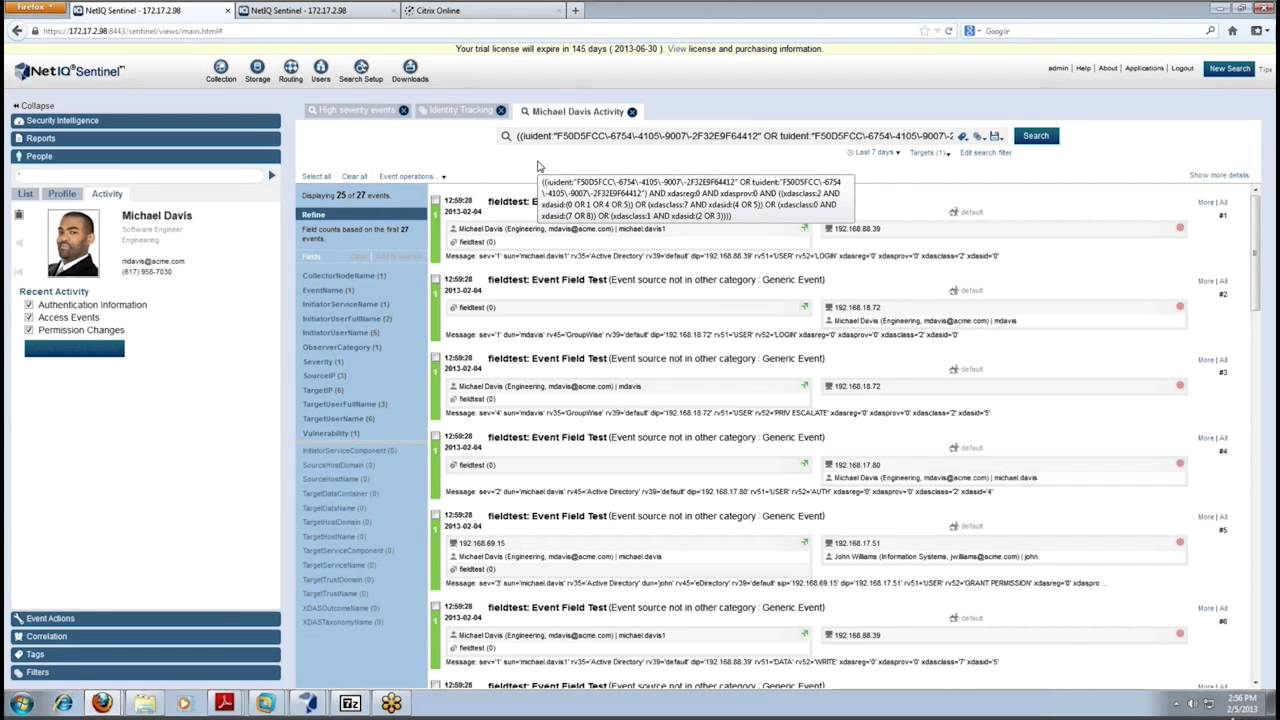Open Internet Explorer from the taskbar
The height and width of the screenshot is (720, 1280).
tap(63, 703)
